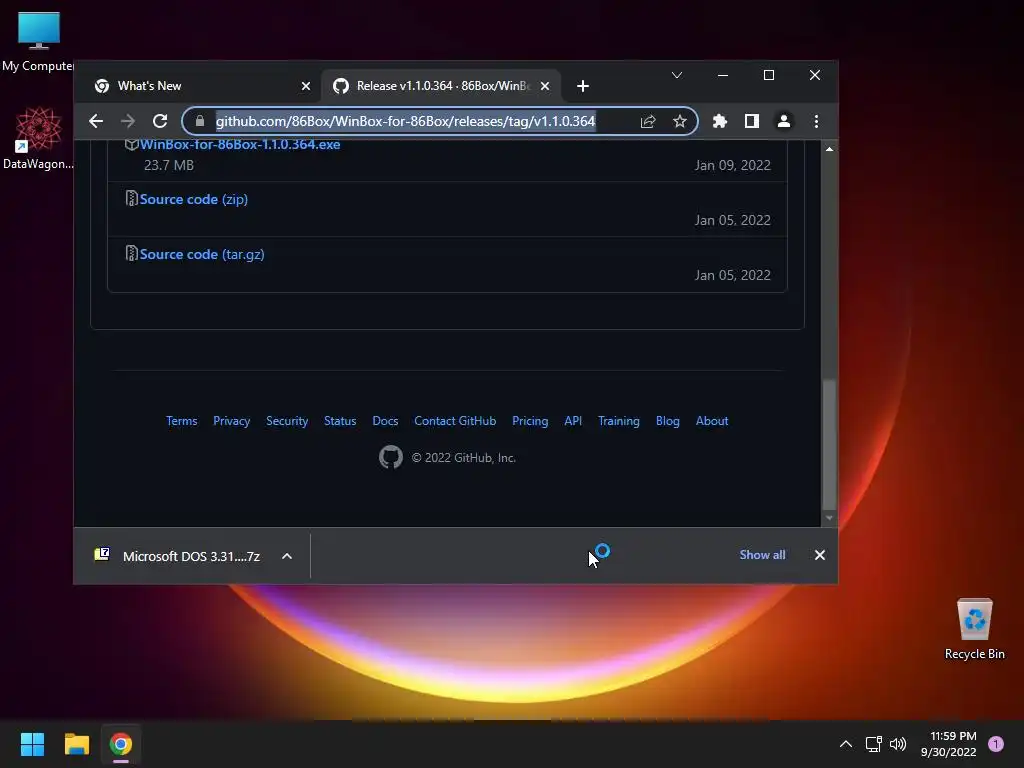Share this page using the share icon

tap(648, 121)
